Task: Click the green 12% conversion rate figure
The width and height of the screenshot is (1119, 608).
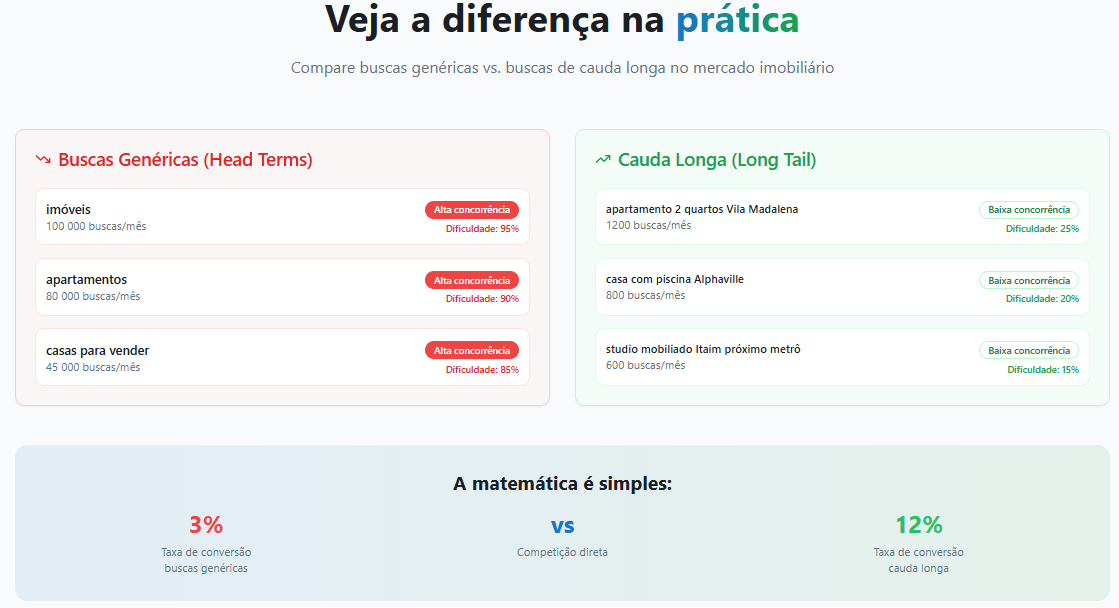Action: point(918,525)
